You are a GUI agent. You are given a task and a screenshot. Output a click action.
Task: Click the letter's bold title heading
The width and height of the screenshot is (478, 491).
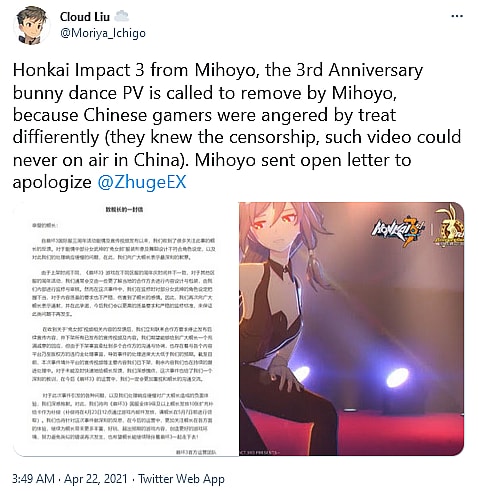(x=124, y=210)
